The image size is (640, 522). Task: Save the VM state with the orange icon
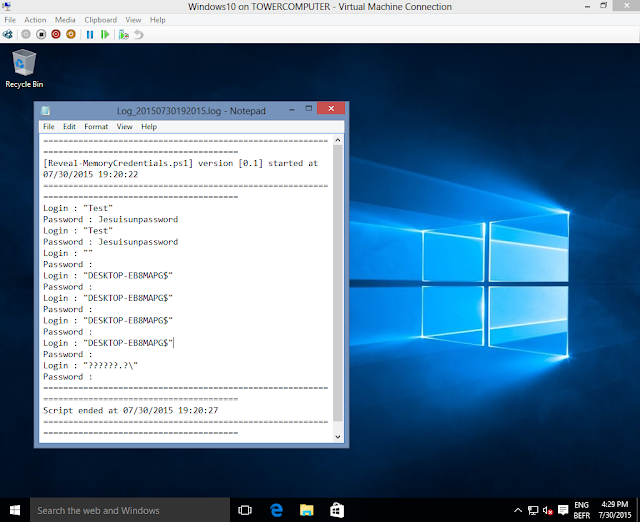(x=71, y=35)
